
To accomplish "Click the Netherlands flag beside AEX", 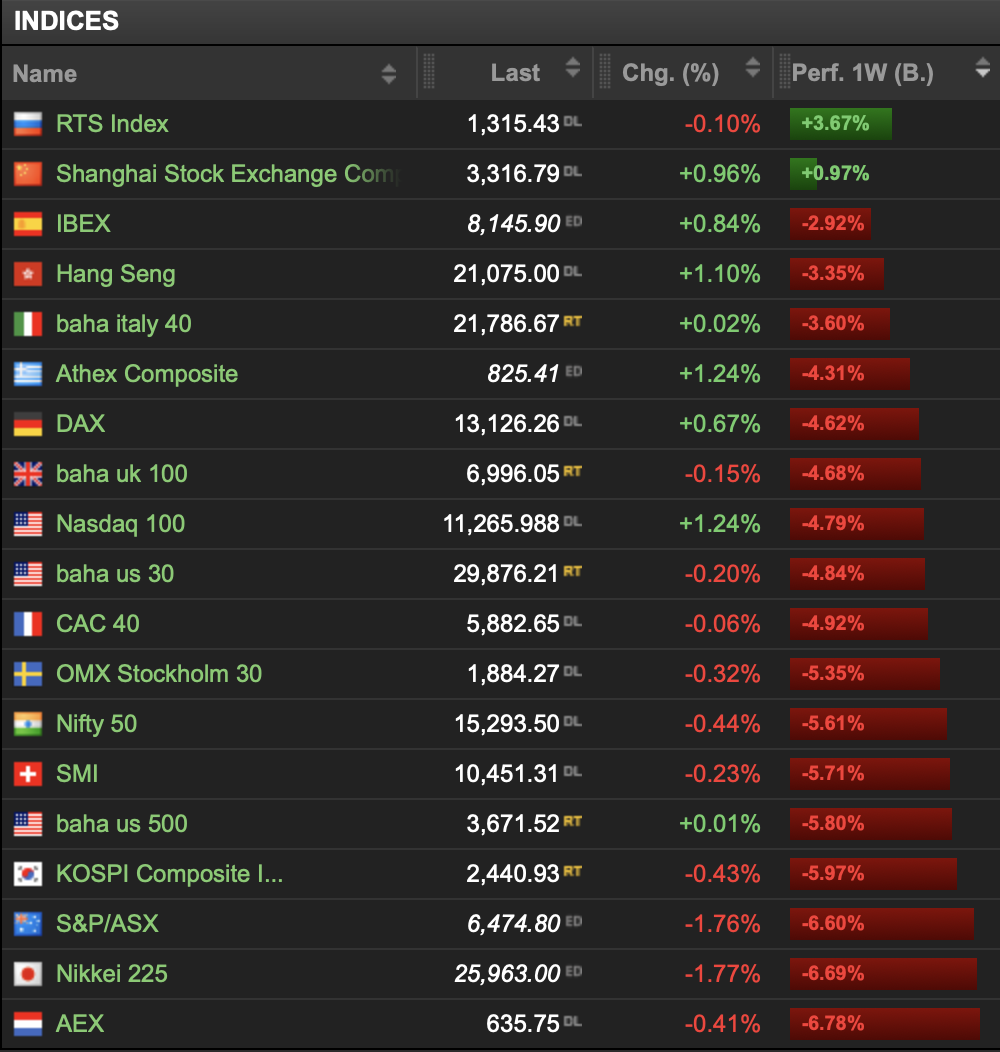I will pyautogui.click(x=28, y=1024).
